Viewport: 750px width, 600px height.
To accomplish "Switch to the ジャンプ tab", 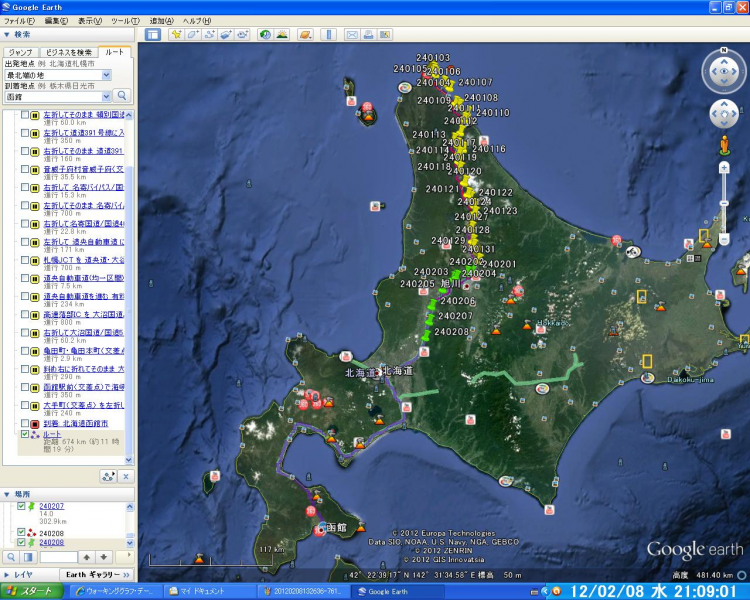I will tap(21, 52).
